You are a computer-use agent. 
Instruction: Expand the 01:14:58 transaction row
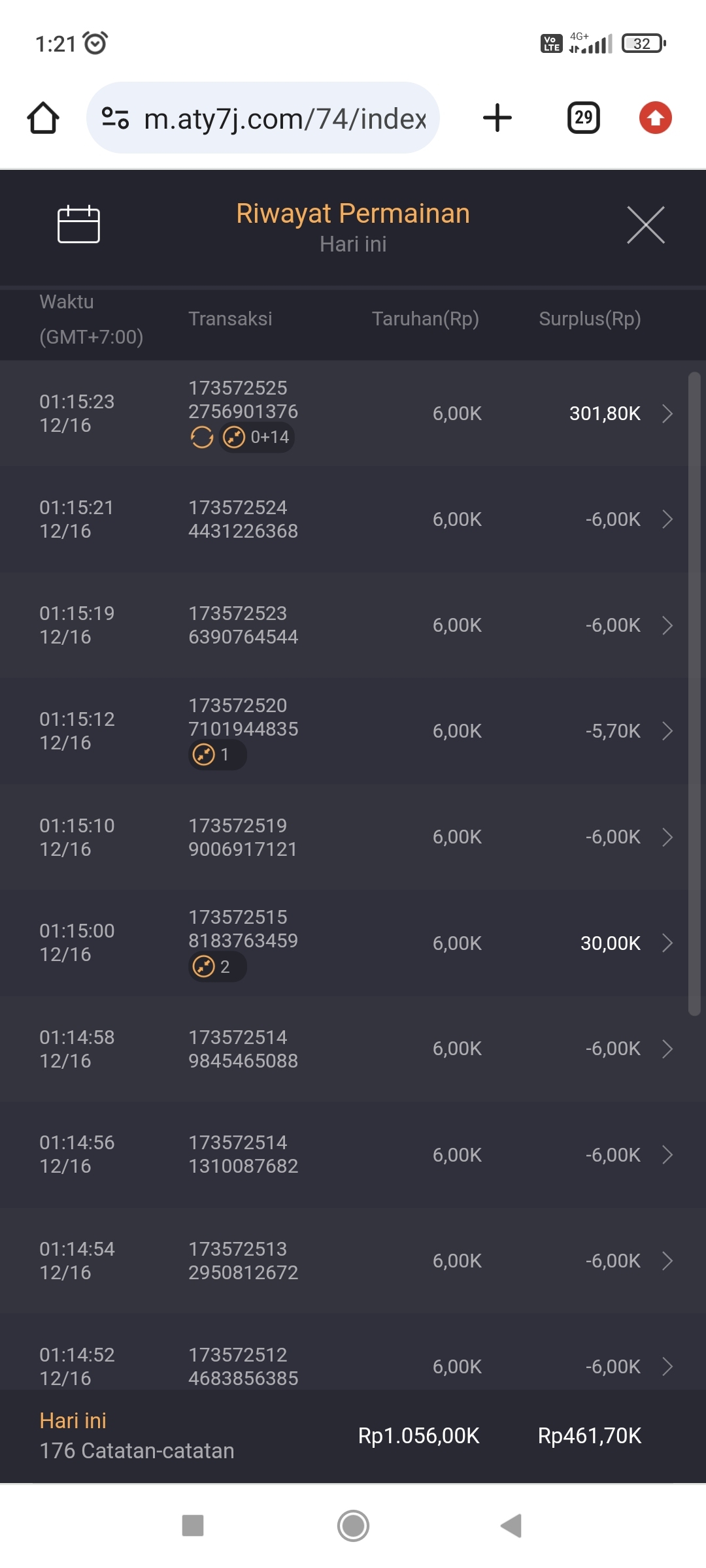coord(667,1049)
